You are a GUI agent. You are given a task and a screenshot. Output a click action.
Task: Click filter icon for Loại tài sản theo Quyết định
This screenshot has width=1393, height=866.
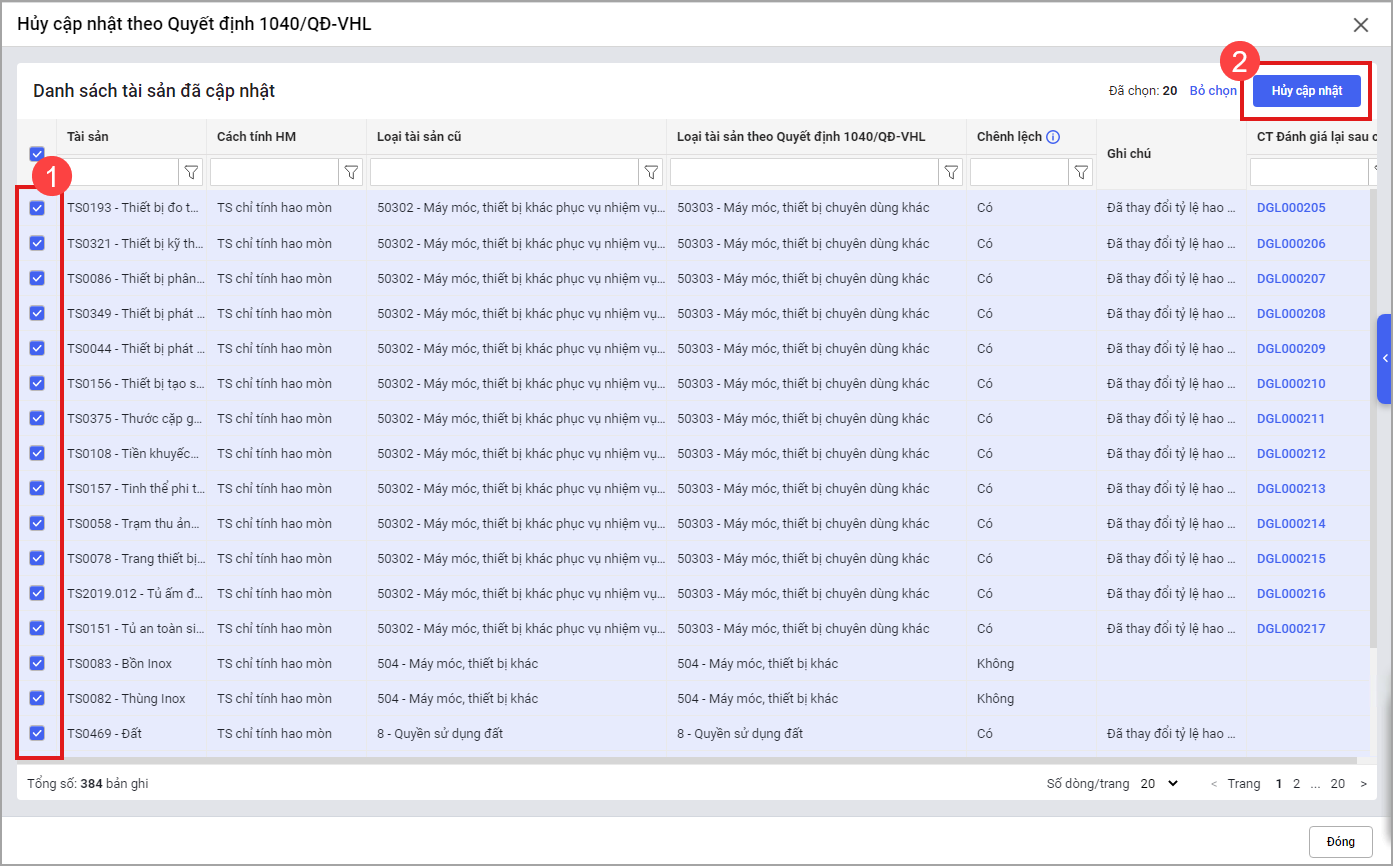[951, 173]
